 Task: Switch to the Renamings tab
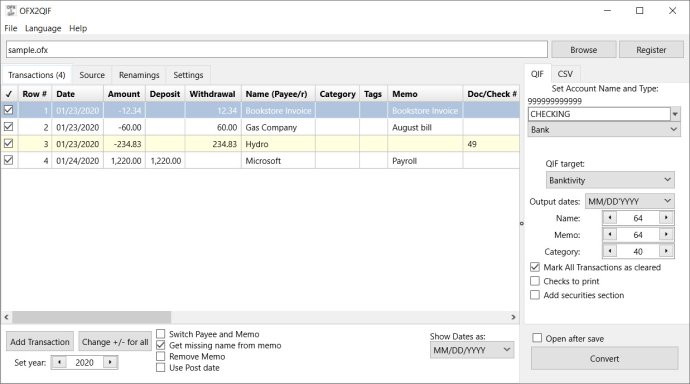(x=139, y=75)
